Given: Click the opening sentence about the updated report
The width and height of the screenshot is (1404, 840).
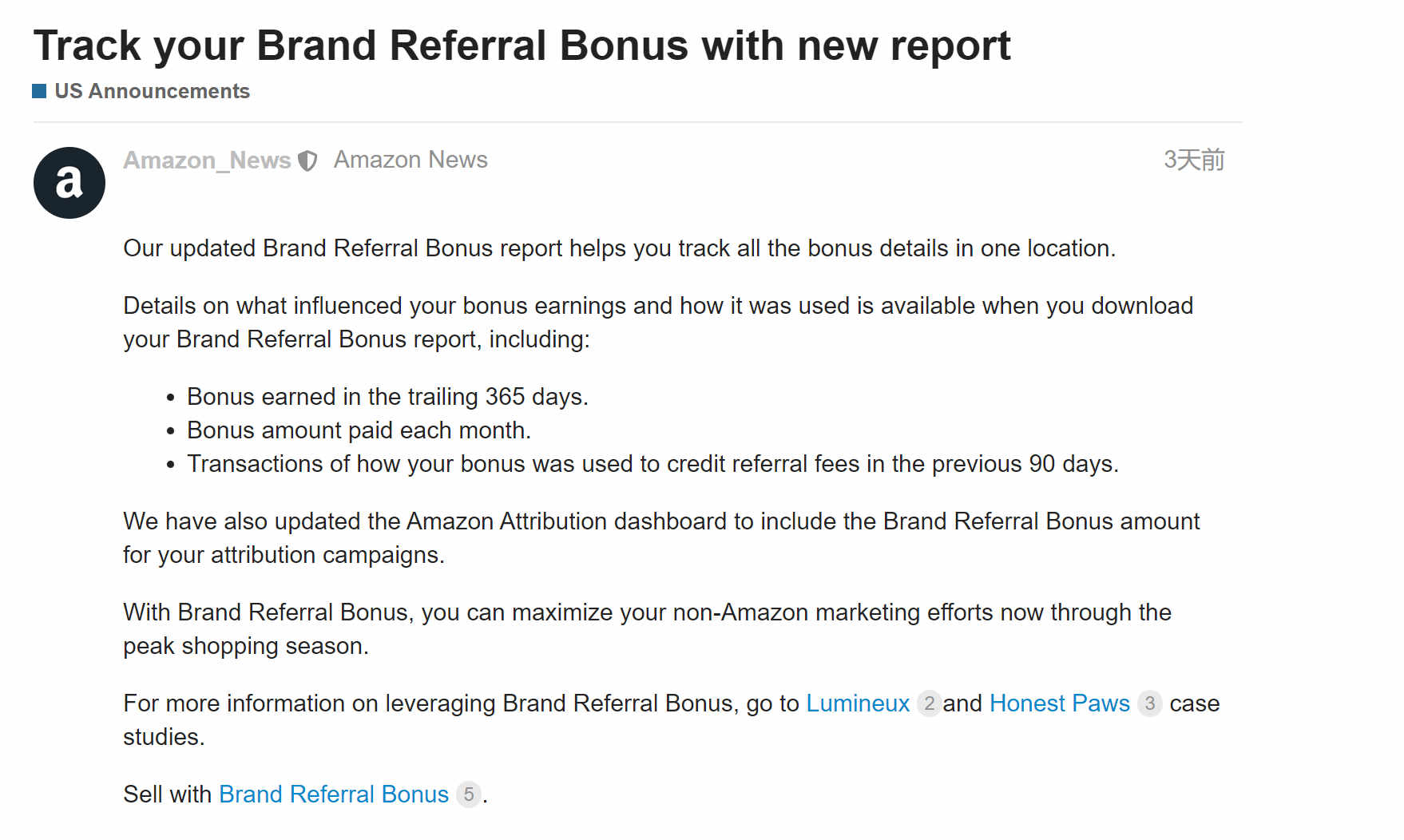Looking at the screenshot, I should tap(619, 248).
